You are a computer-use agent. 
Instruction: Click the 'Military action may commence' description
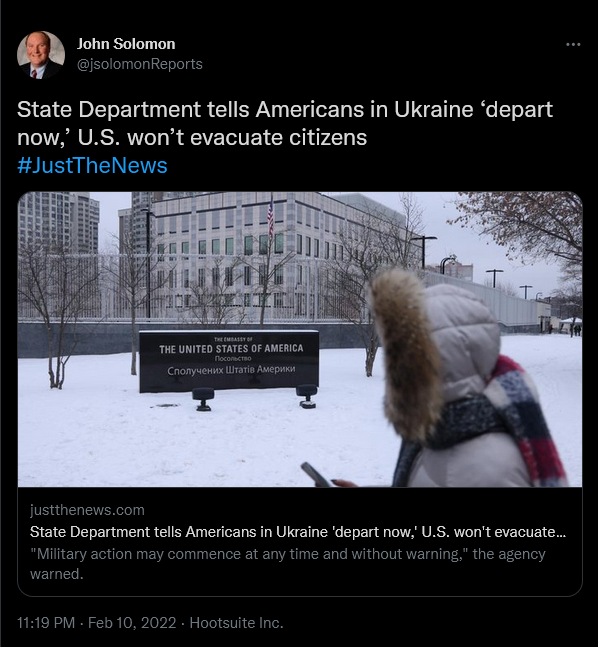click(288, 564)
